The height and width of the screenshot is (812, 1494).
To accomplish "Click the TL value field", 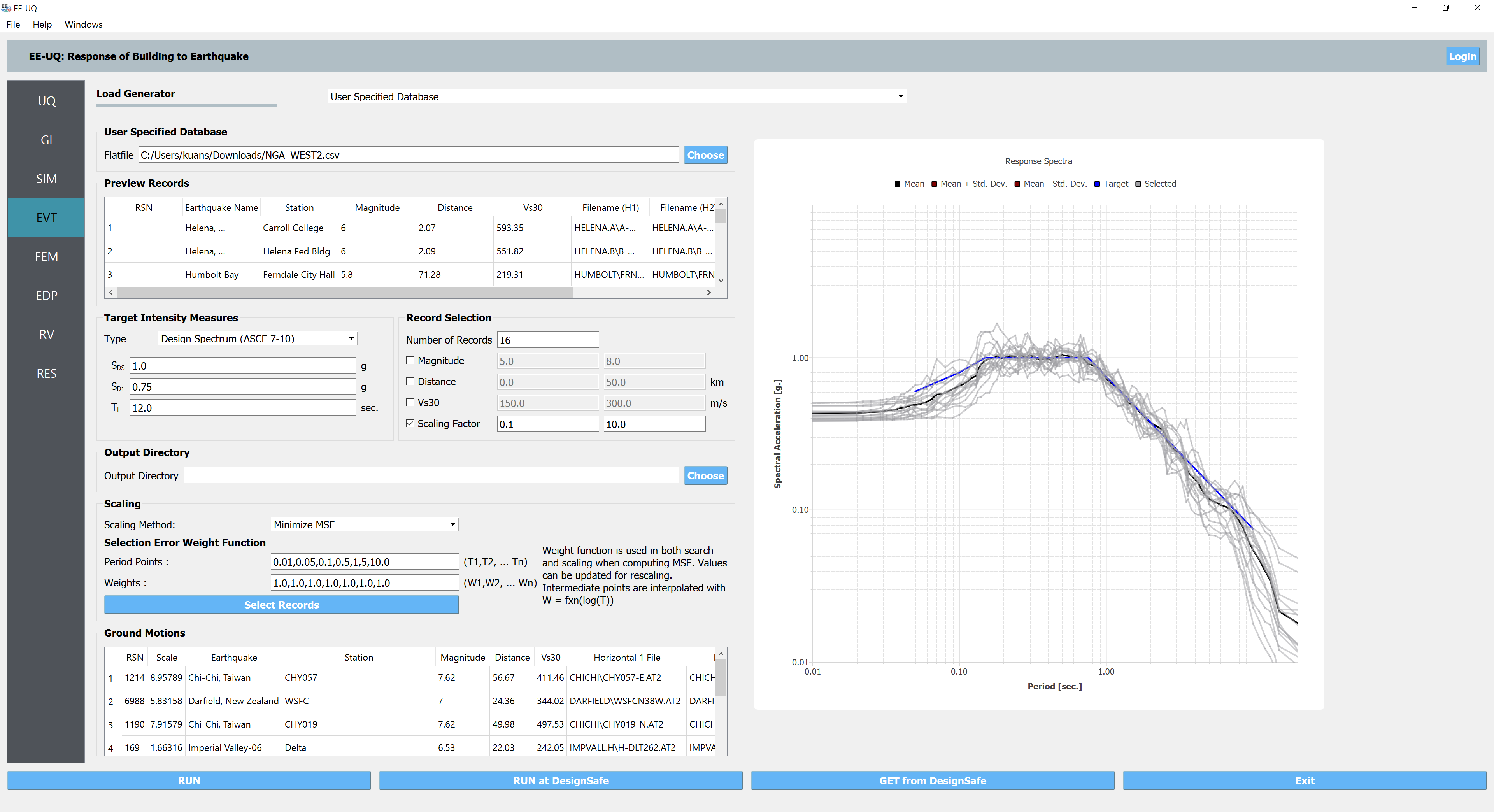I will coord(242,408).
